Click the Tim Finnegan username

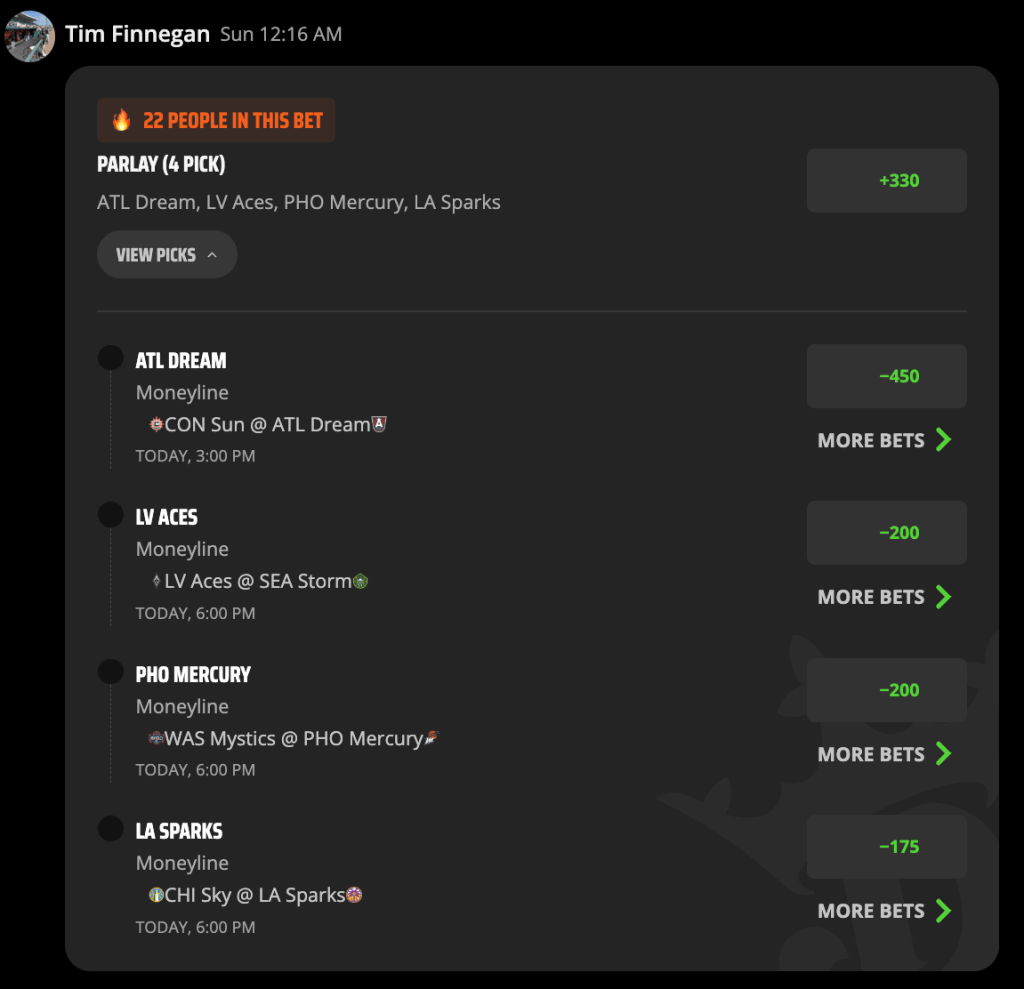coord(137,34)
